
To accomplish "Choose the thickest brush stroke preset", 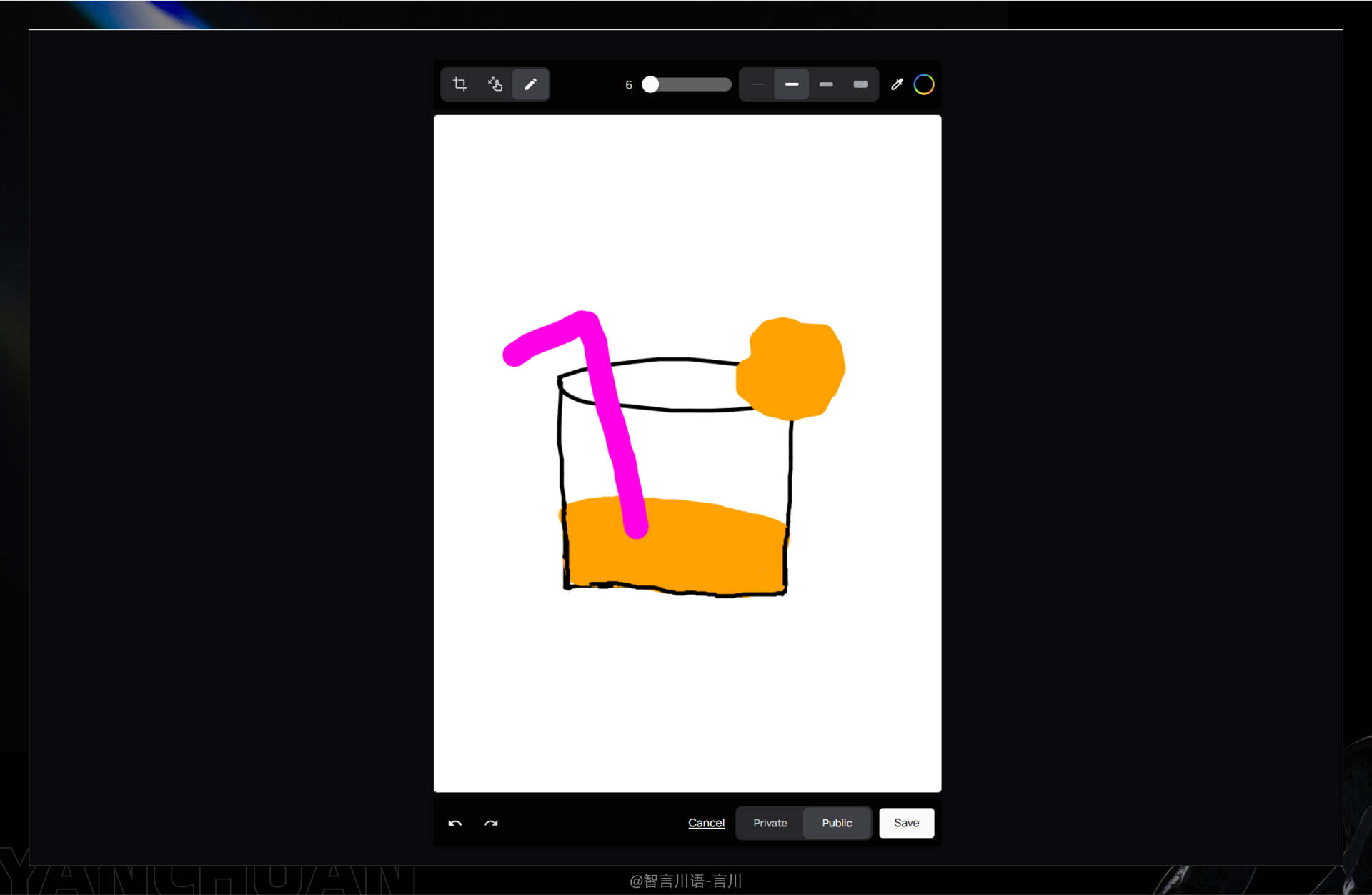I will coord(860,84).
